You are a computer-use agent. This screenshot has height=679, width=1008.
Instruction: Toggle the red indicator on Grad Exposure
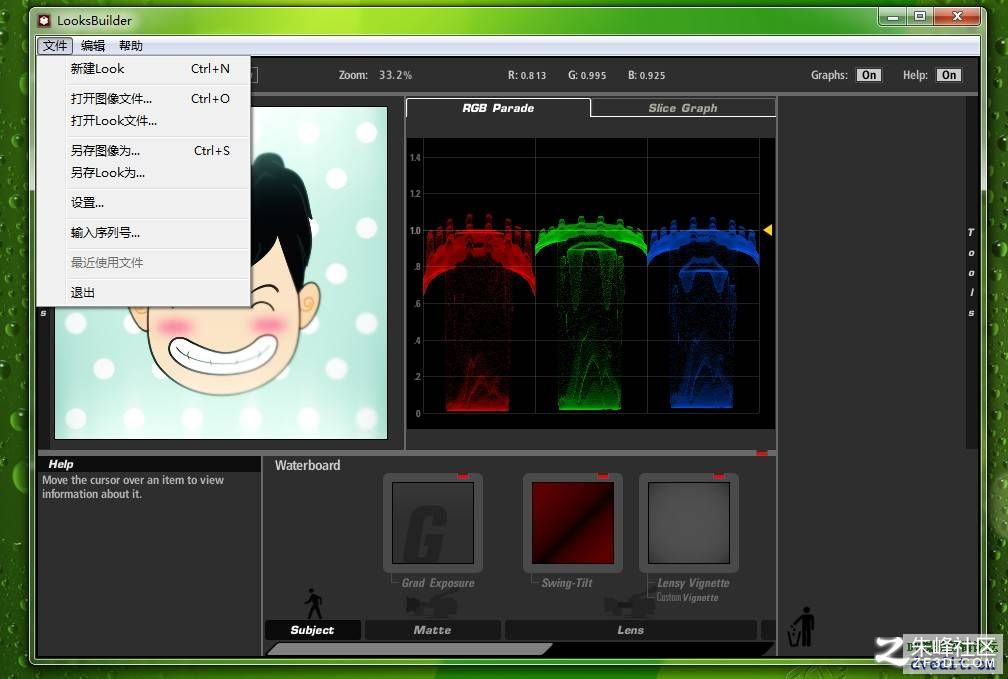463,476
